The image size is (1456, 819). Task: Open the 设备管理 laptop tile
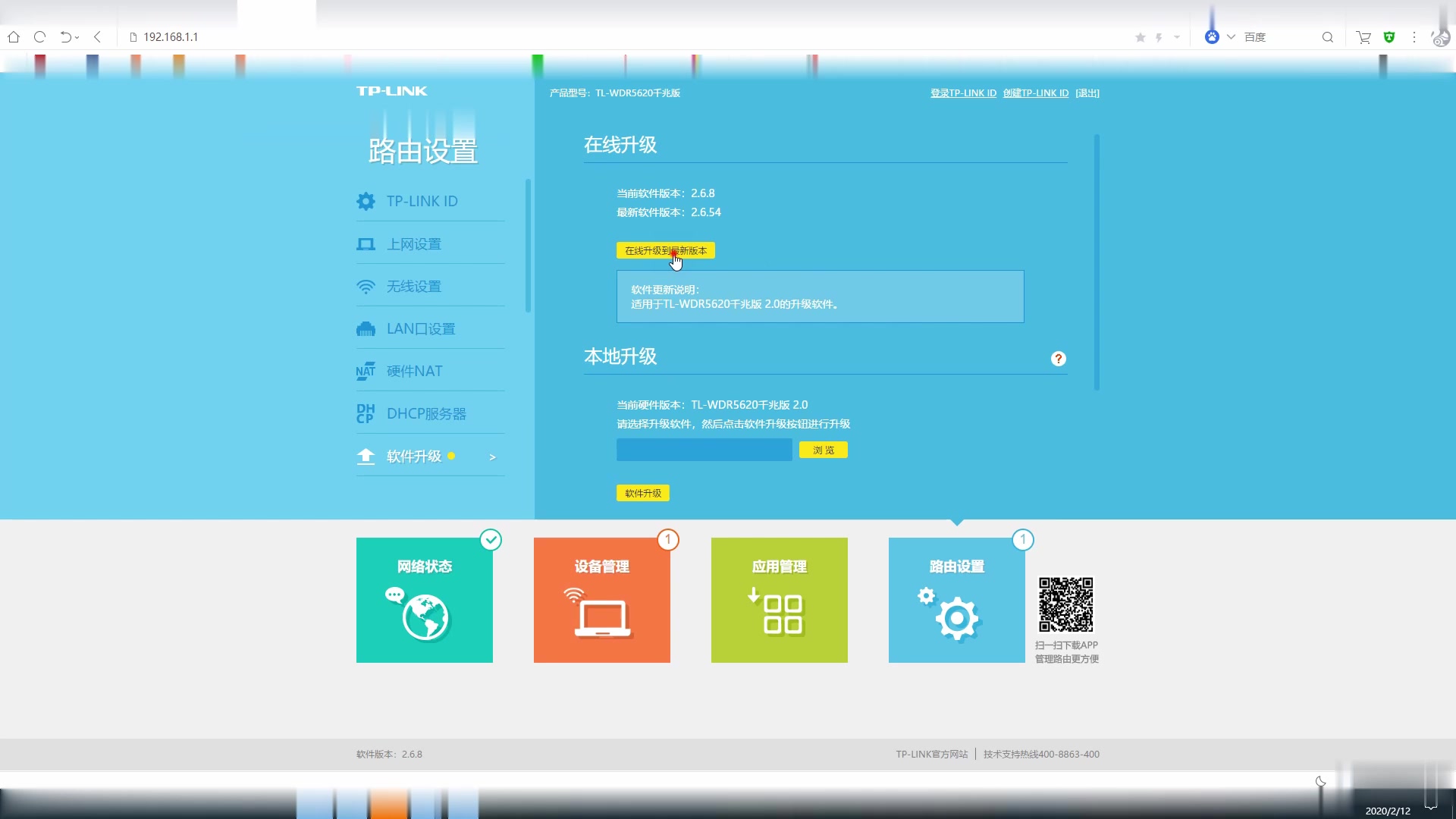(602, 600)
